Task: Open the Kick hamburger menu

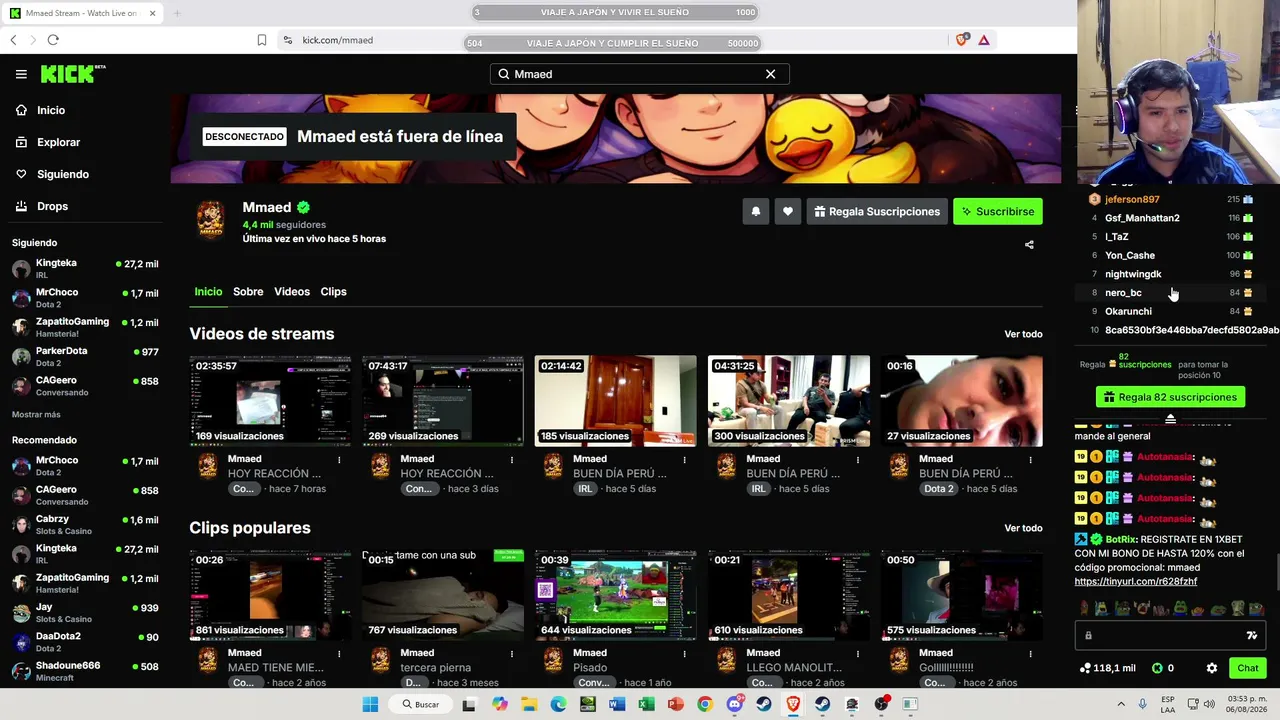Action: pos(21,74)
